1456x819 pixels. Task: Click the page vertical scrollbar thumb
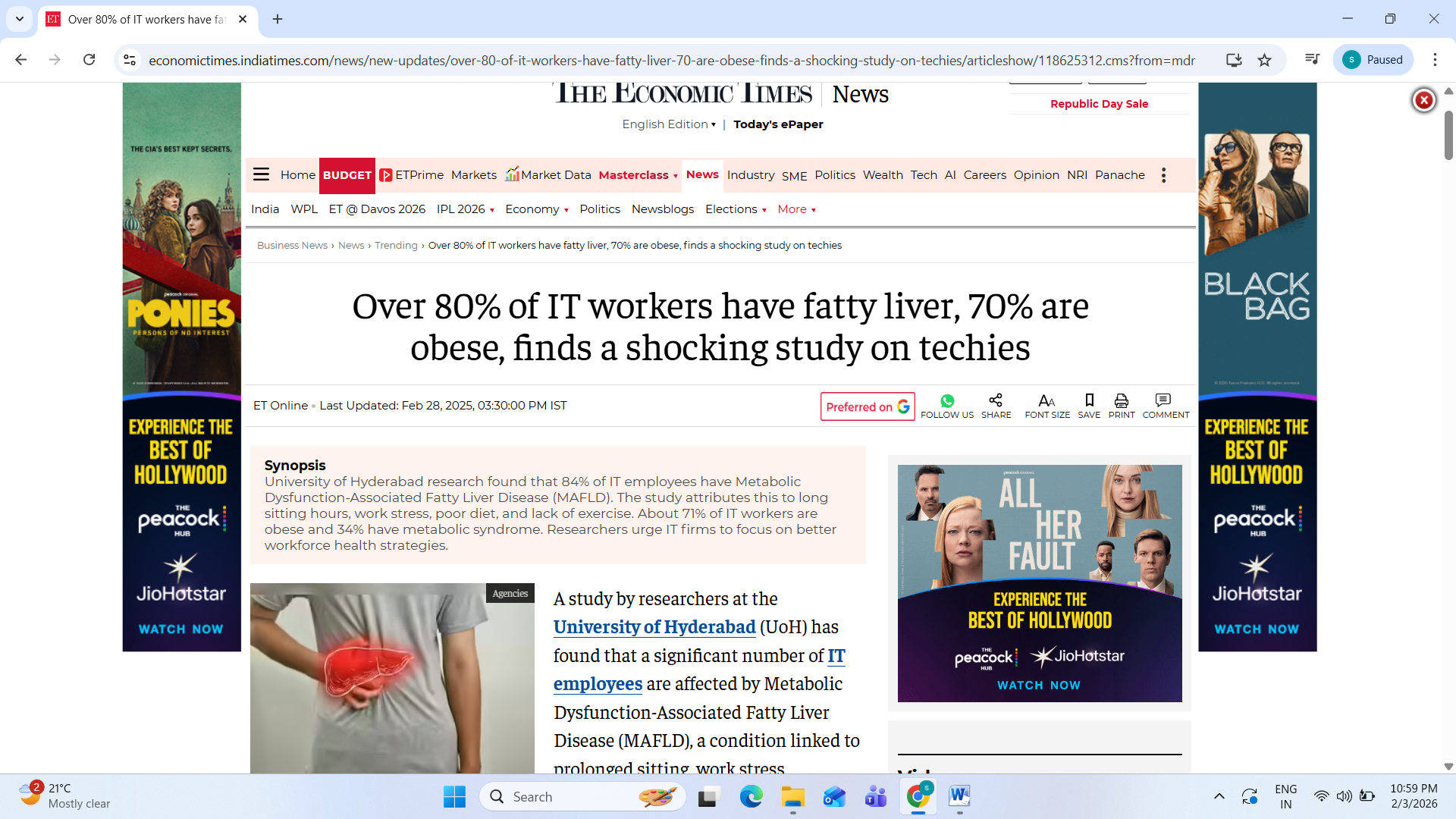1448,135
